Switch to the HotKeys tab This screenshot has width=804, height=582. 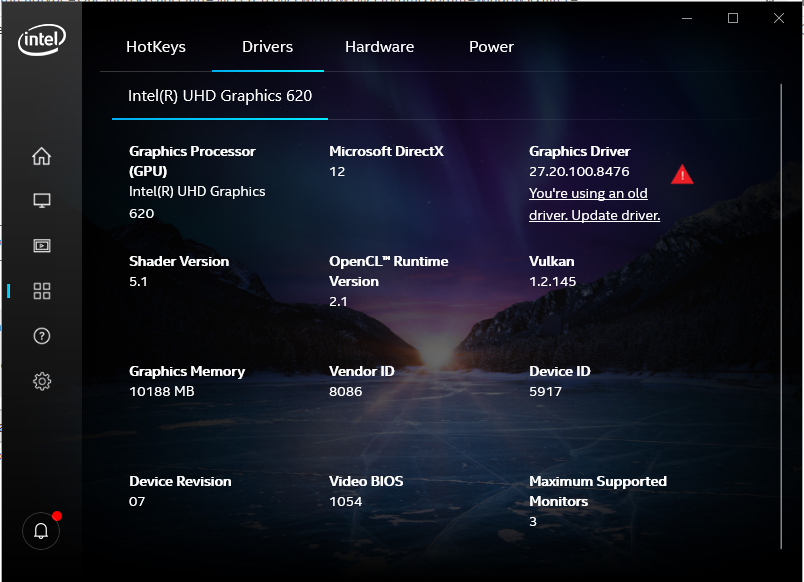(x=156, y=47)
